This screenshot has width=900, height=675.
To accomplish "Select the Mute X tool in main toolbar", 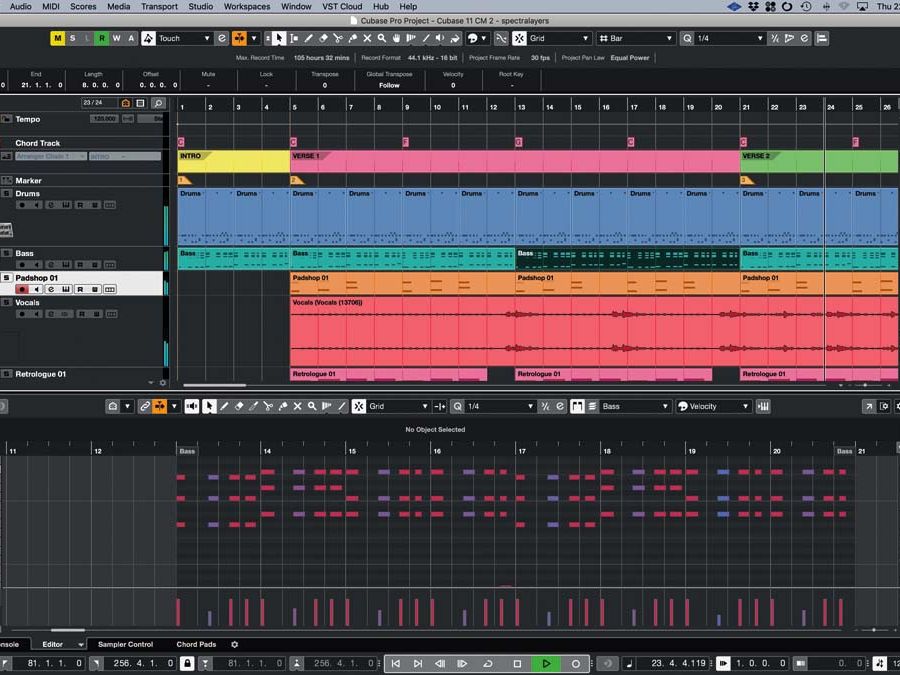I will [x=367, y=38].
